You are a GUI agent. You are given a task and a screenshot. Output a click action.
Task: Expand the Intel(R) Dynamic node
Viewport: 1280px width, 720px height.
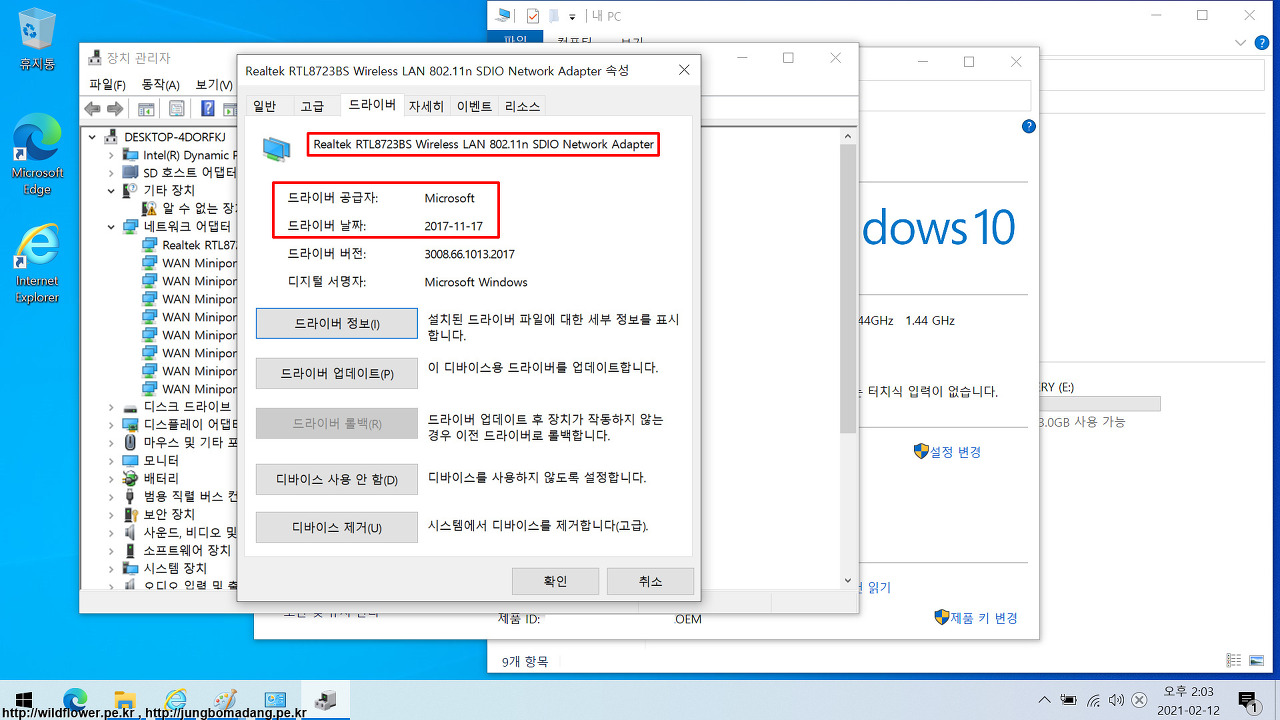click(x=111, y=155)
